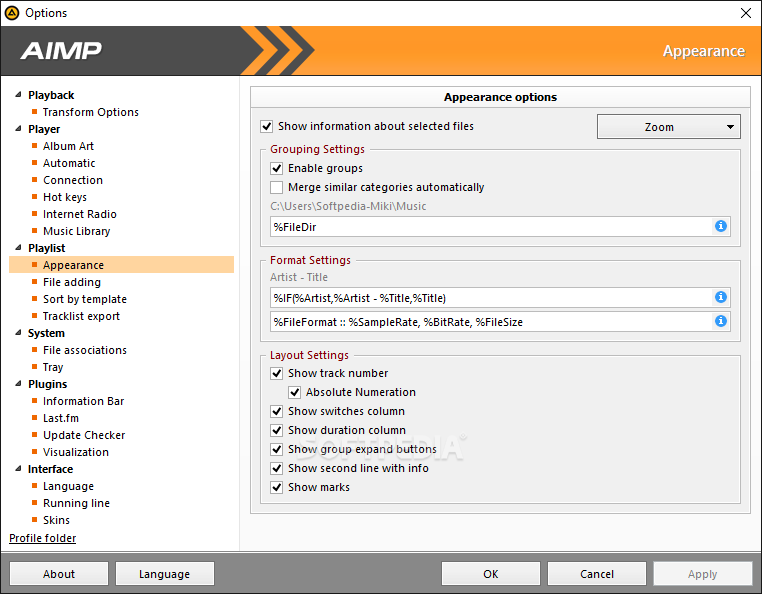This screenshot has width=762, height=594.
Task: Toggle Show duration column
Action: tap(277, 430)
